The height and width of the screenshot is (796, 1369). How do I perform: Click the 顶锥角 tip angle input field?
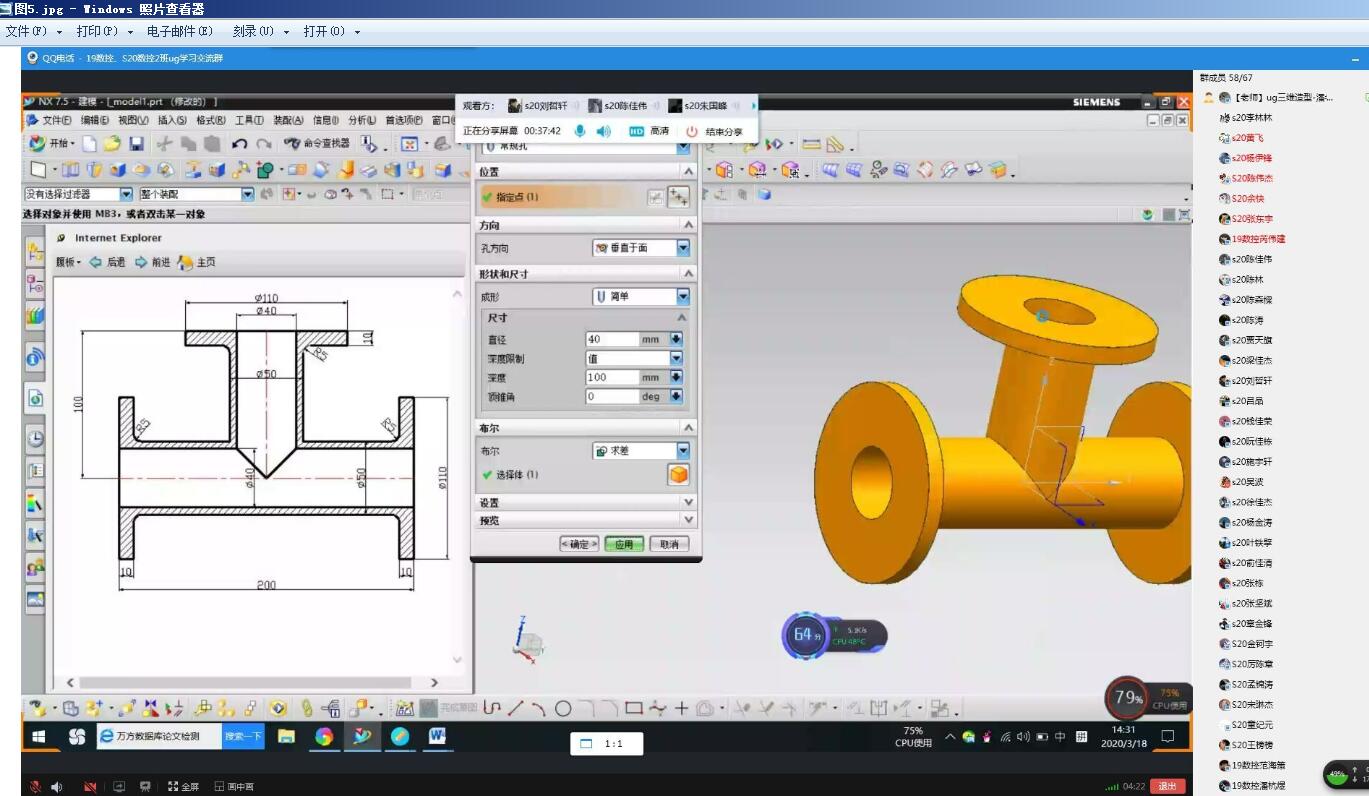tap(612, 397)
